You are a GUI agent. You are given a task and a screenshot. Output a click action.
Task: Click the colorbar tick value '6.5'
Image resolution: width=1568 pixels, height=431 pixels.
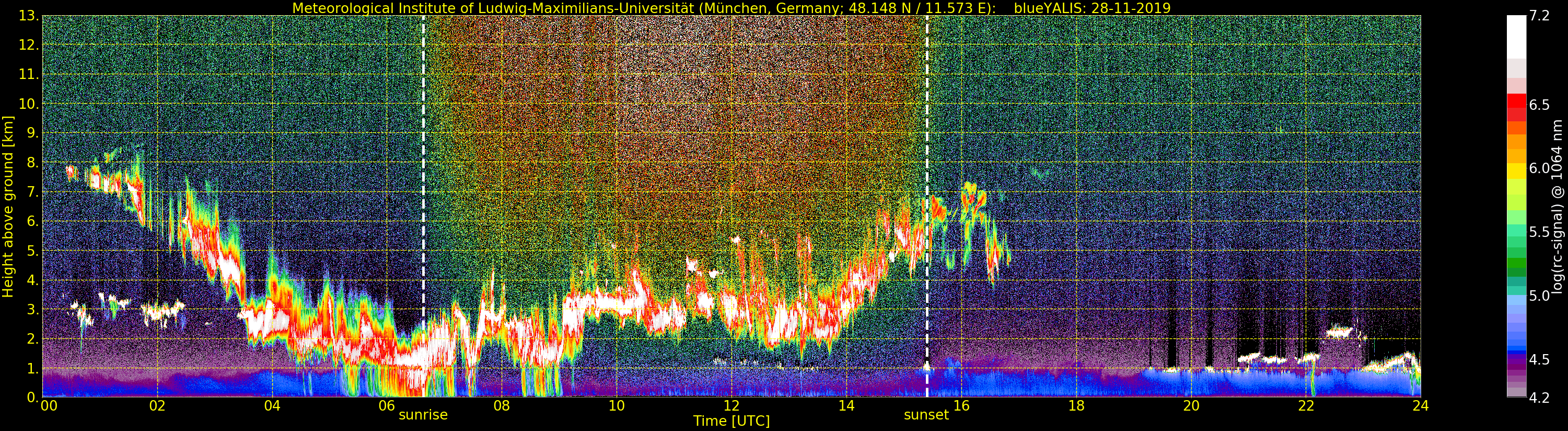1539,105
